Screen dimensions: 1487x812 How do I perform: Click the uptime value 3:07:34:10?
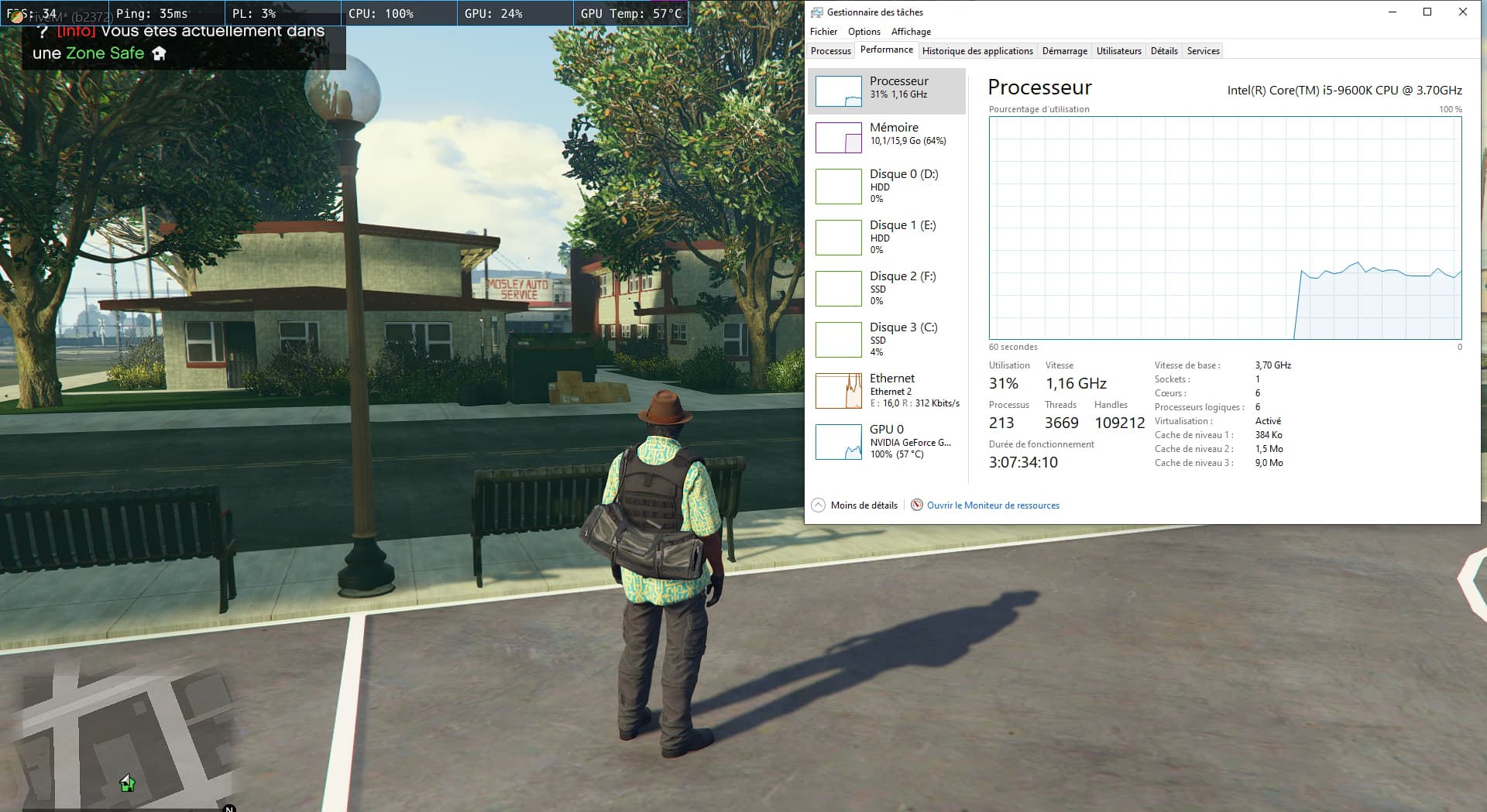coord(1023,462)
